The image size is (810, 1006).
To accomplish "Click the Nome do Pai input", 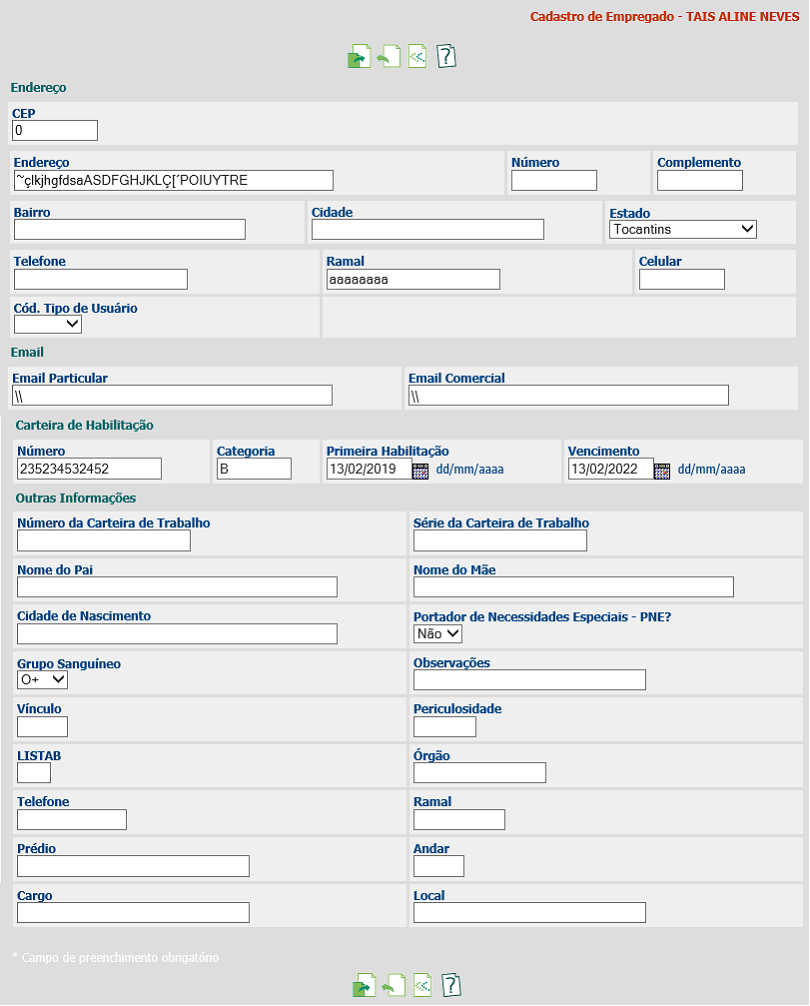I will pyautogui.click(x=177, y=587).
